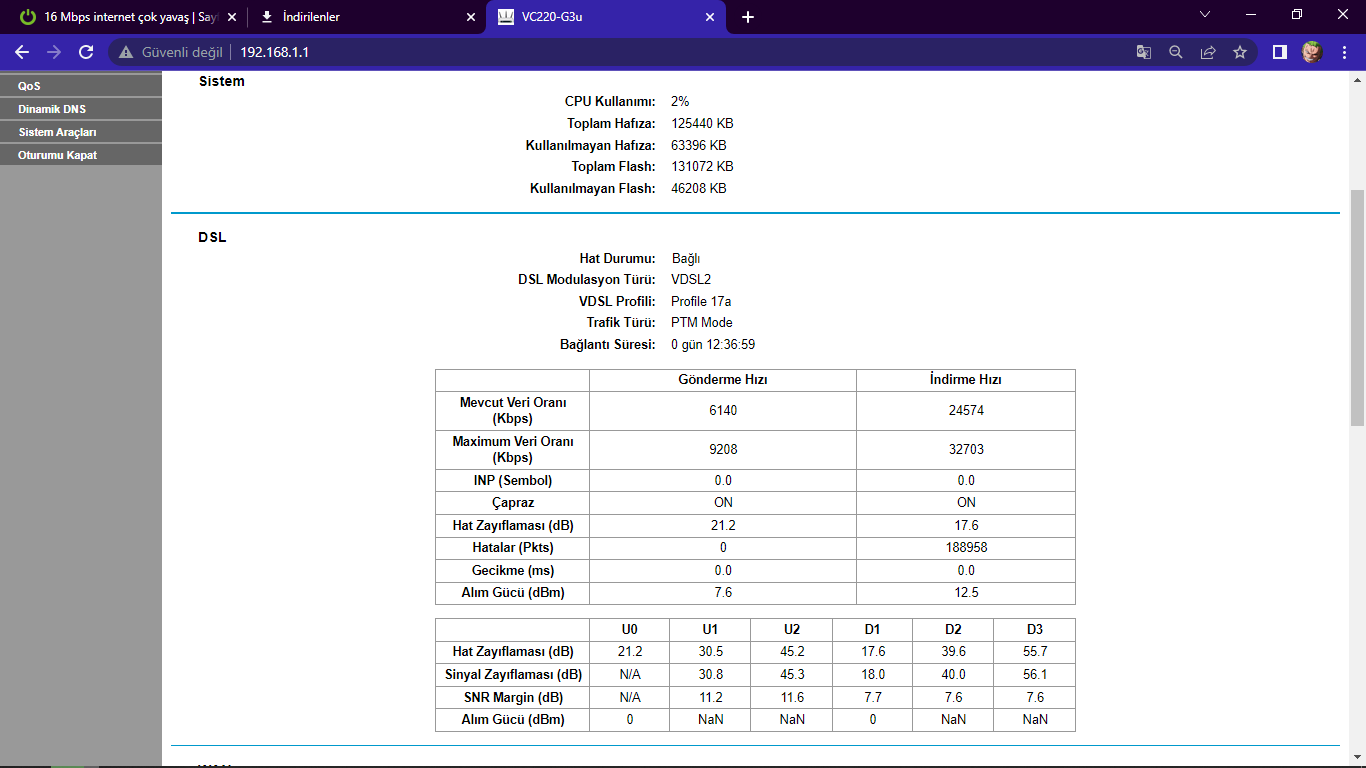Open Sistem Araçları menu item
Viewport: 1366px width, 768px height.
pyautogui.click(x=81, y=132)
